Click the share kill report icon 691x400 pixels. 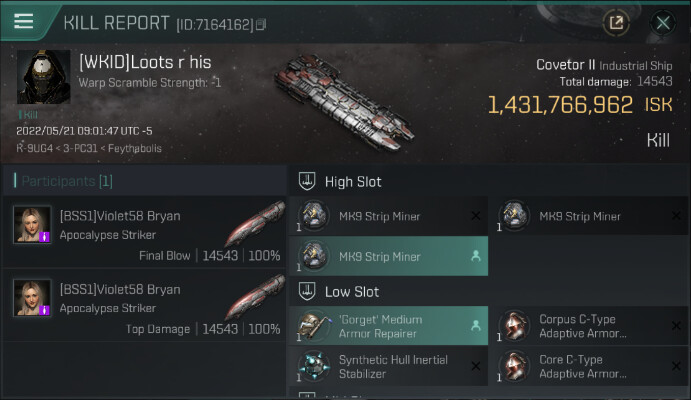[616, 22]
